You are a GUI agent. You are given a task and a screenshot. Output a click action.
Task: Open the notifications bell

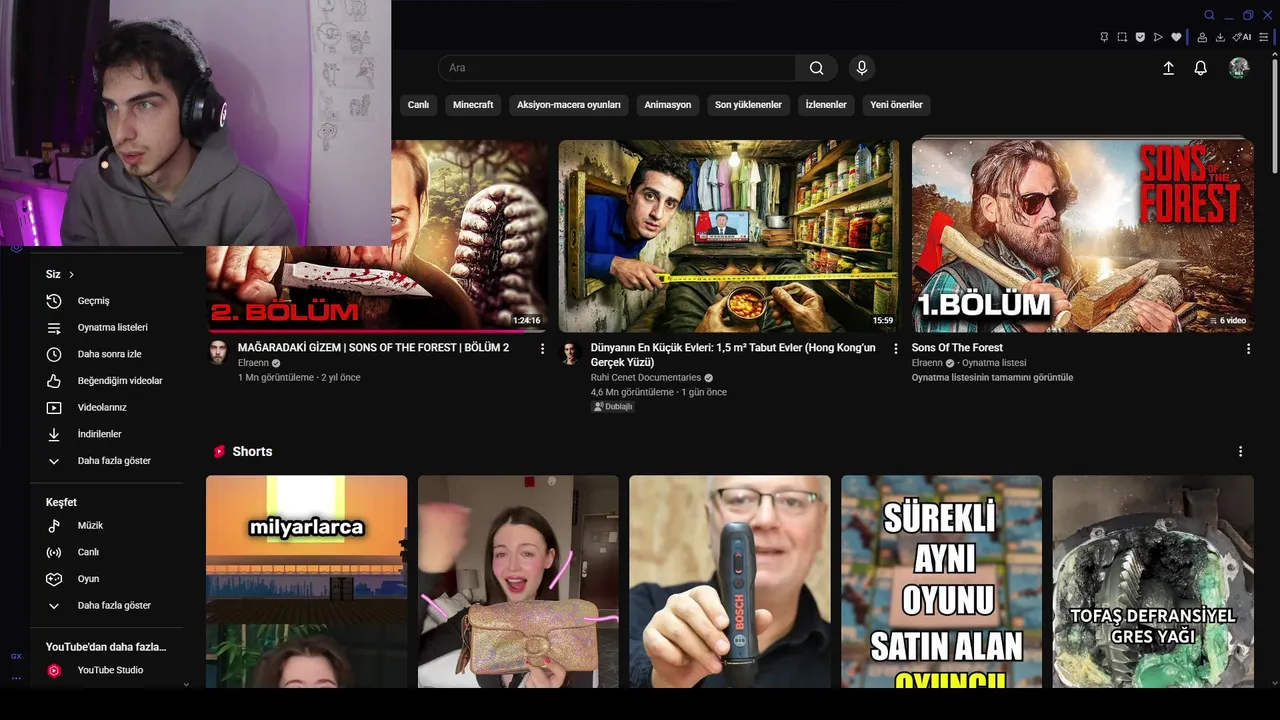tap(1200, 68)
